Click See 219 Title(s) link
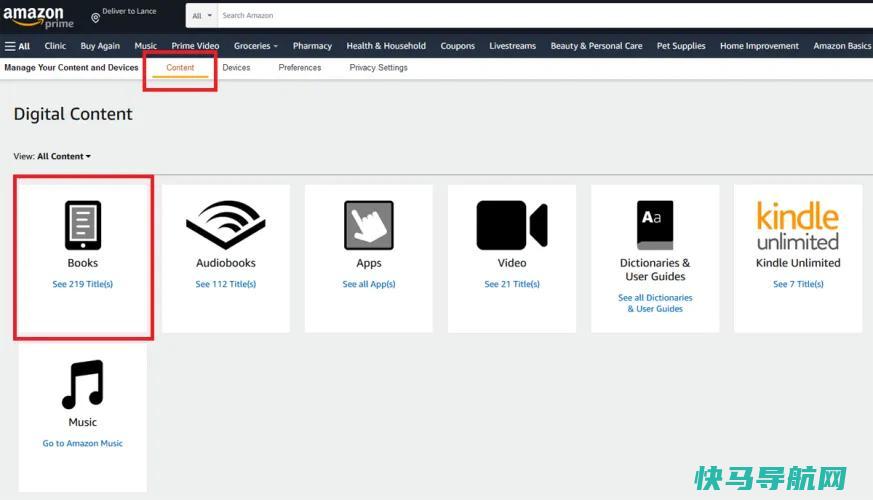The image size is (873, 500). click(82, 284)
